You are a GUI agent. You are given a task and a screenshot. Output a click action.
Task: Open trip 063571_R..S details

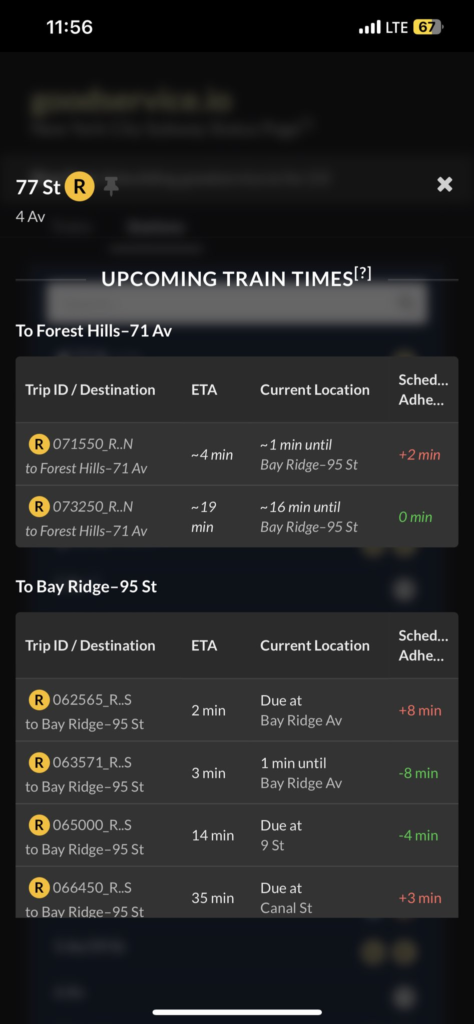coord(237,773)
